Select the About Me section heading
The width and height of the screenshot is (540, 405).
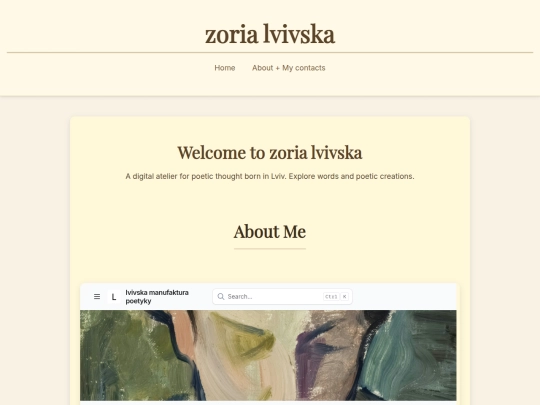[x=270, y=231]
